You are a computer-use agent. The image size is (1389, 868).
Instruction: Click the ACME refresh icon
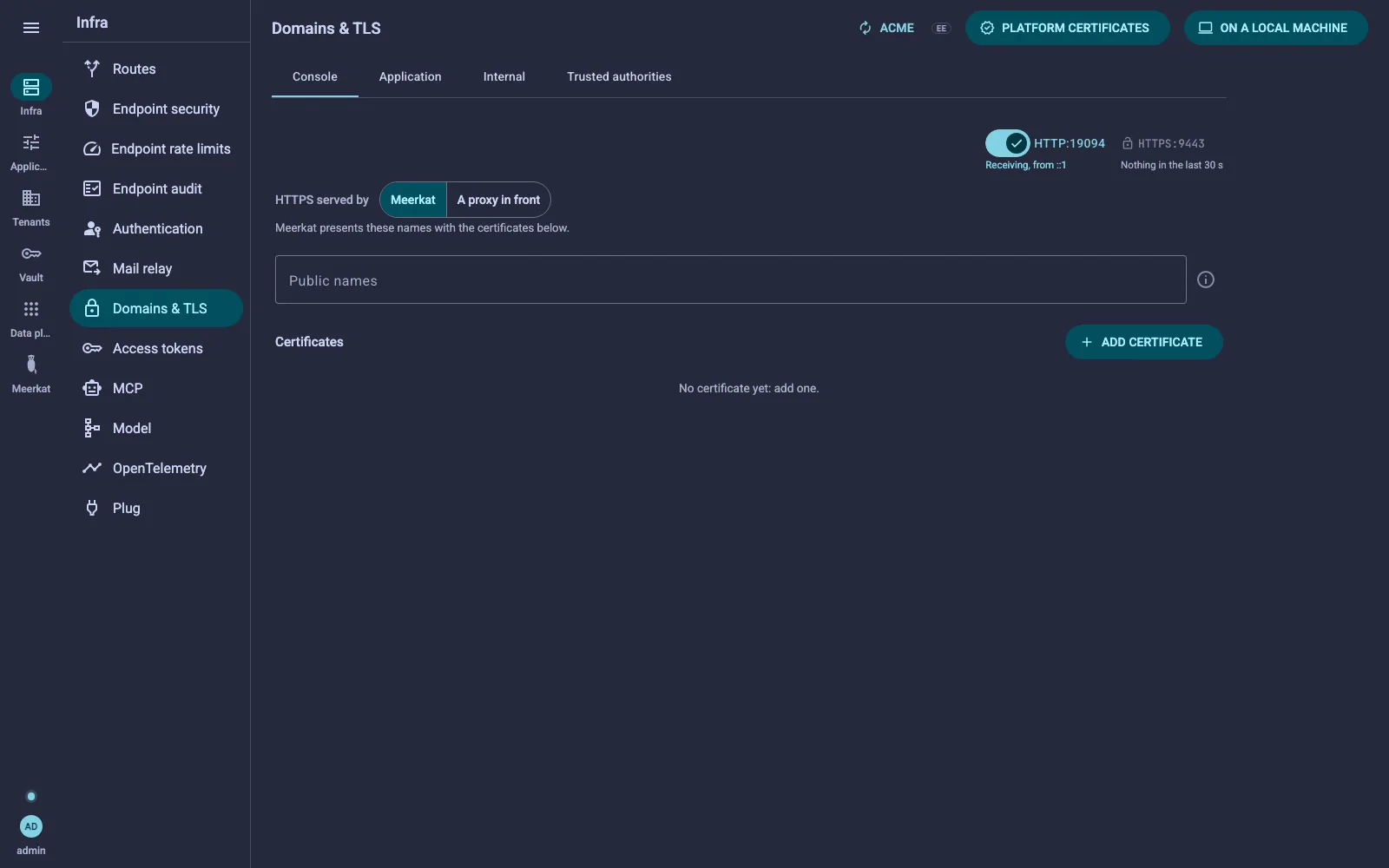click(865, 28)
